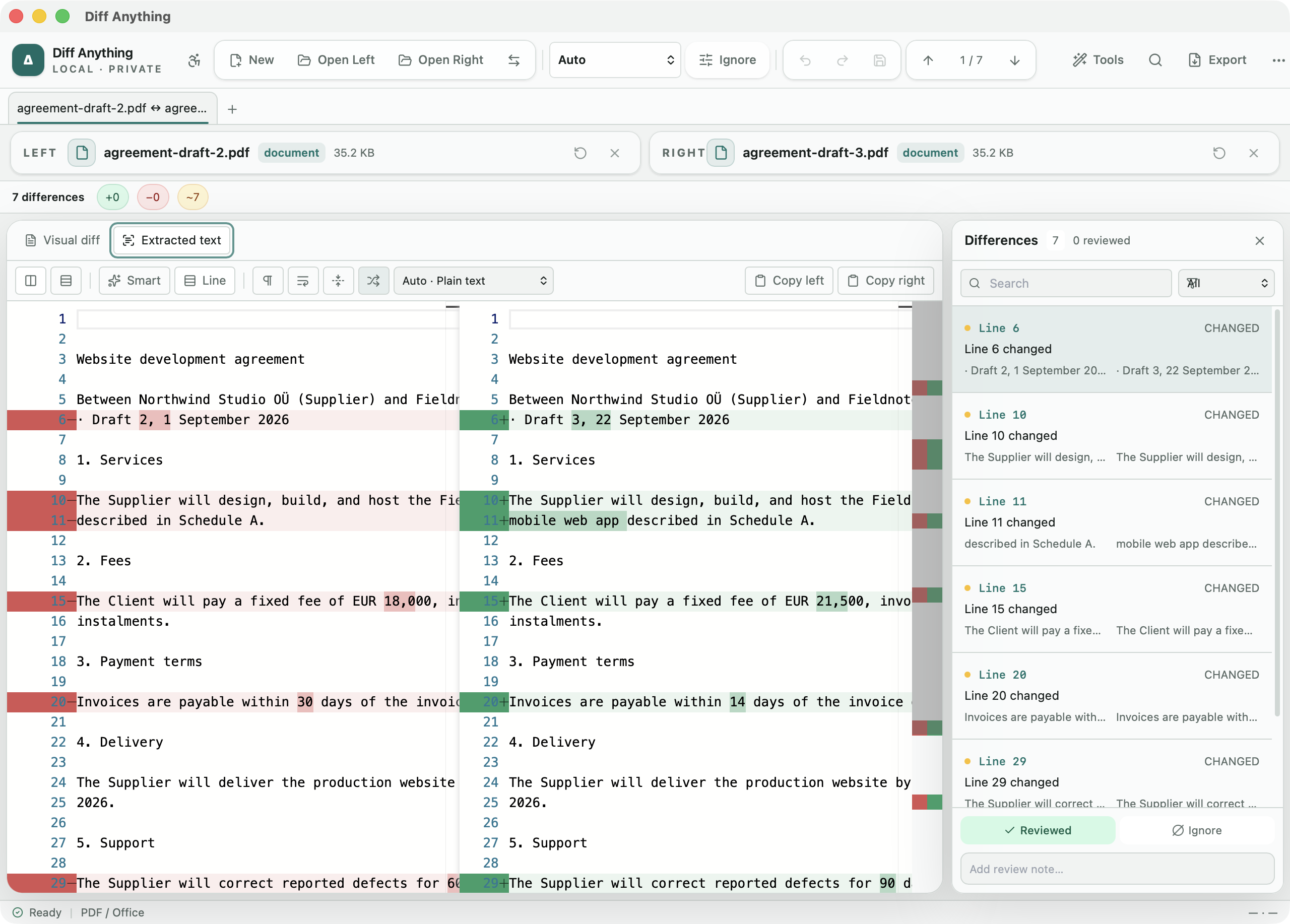Switch to side-by-side split view icon

(x=31, y=280)
